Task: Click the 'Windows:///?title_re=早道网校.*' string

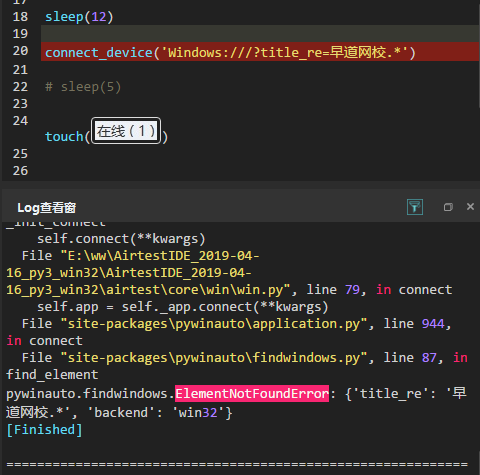Action: [x=284, y=53]
